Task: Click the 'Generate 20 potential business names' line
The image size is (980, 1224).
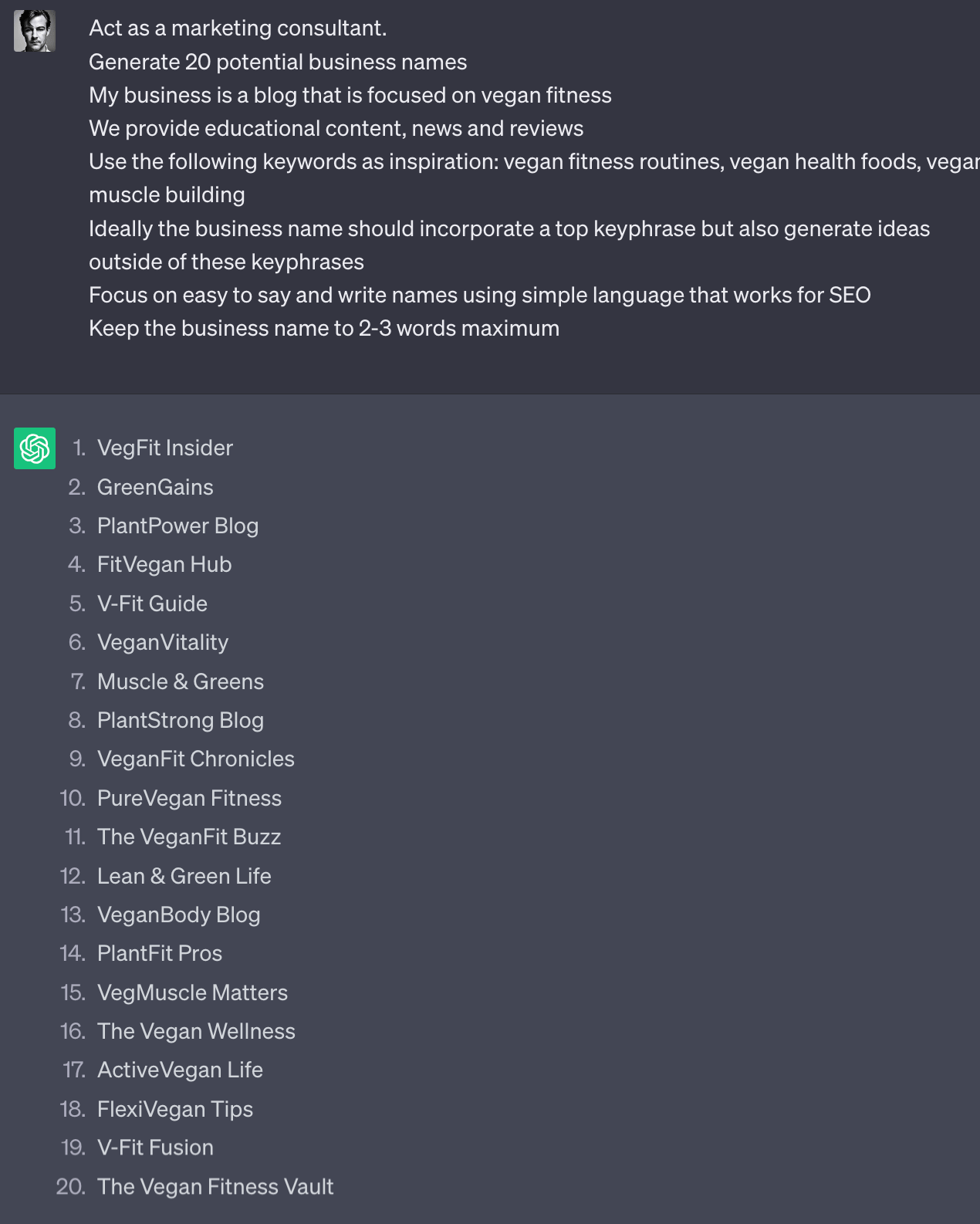Action: [x=278, y=62]
